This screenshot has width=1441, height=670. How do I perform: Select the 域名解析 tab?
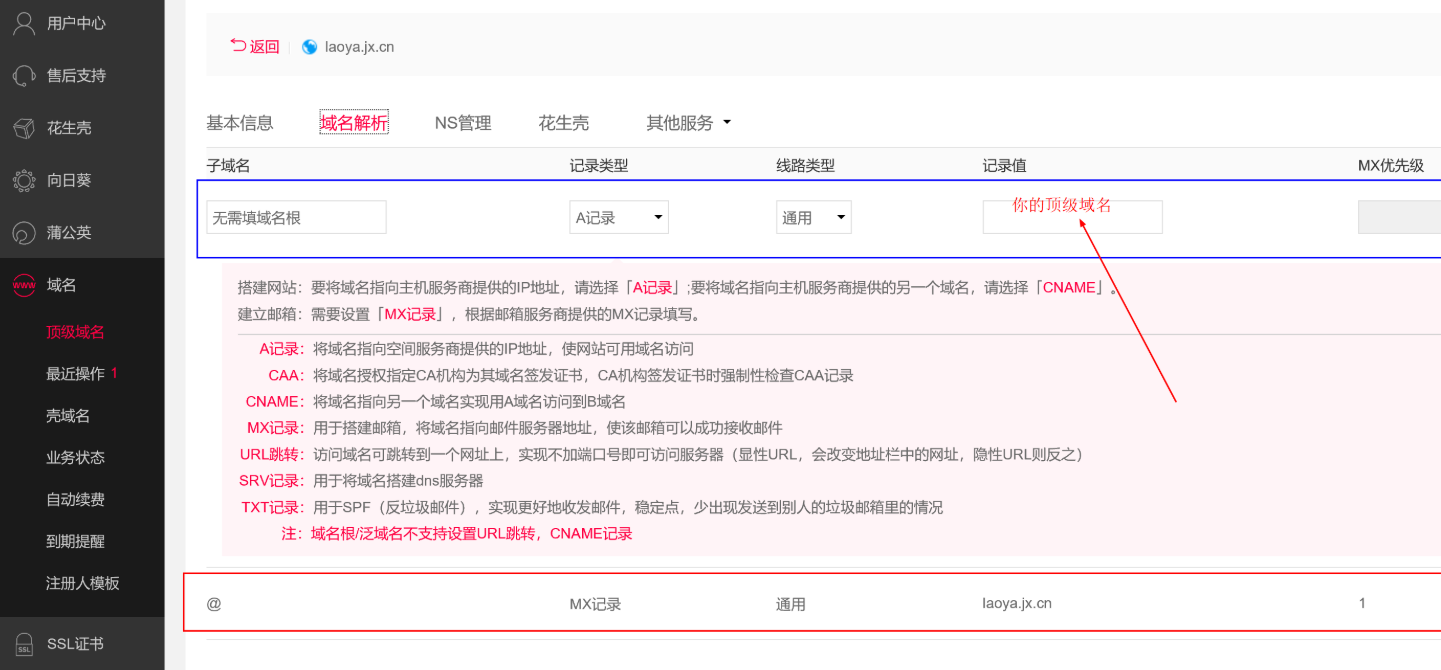(x=353, y=122)
